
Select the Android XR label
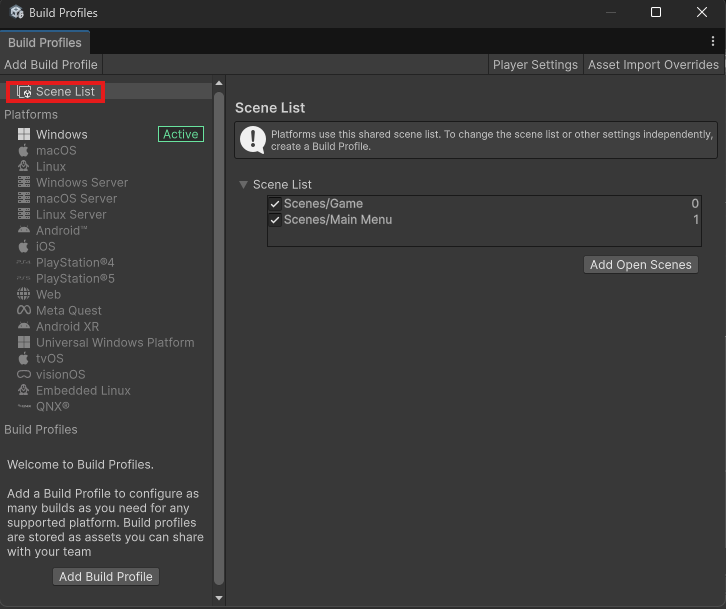(x=68, y=326)
